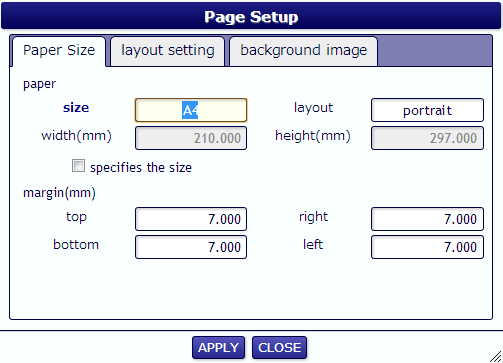Viewport: 503px width, 363px height.
Task: Click the 'margin(mm)' section label
Action: pyautogui.click(x=59, y=193)
